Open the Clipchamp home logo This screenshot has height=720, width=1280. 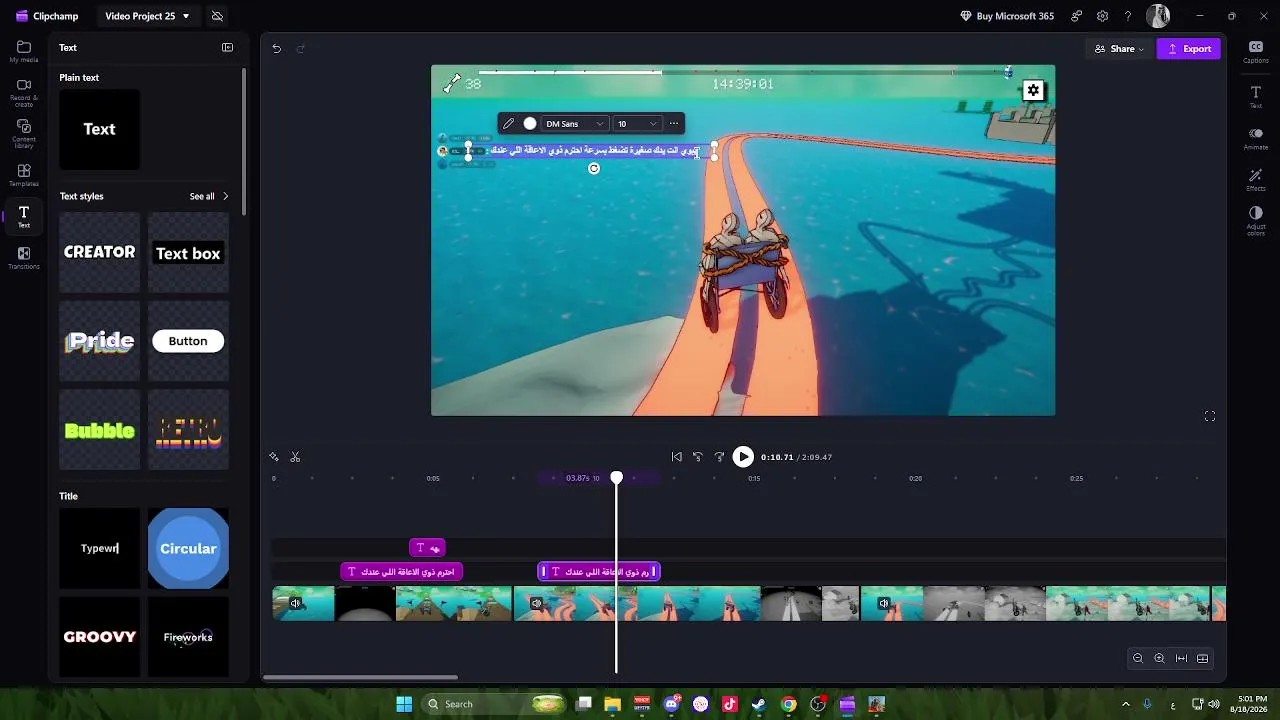(x=49, y=16)
